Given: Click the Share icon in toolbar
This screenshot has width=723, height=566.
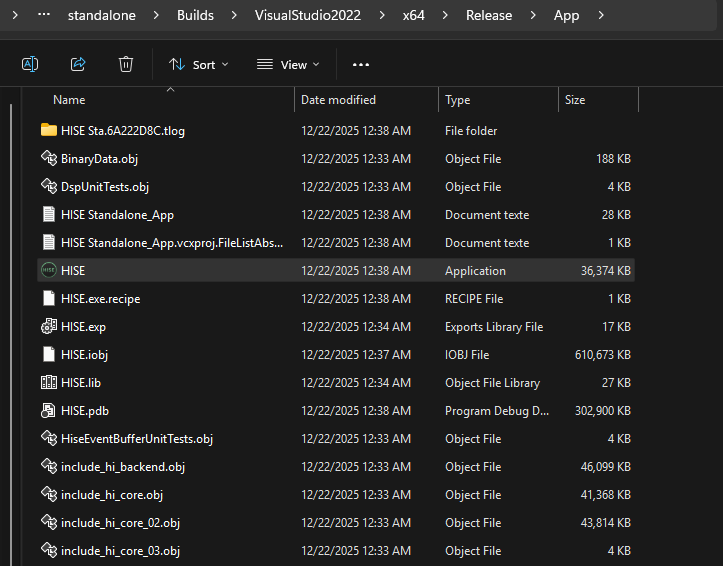Looking at the screenshot, I should (78, 64).
